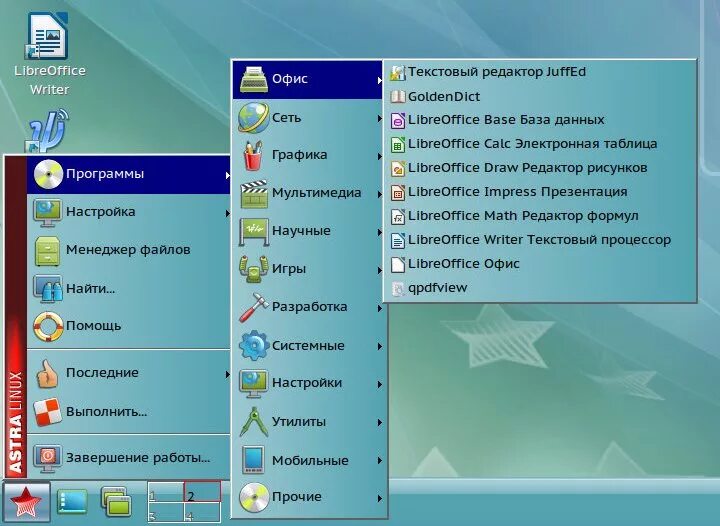Open the window switcher taskbar icon

coord(116,501)
